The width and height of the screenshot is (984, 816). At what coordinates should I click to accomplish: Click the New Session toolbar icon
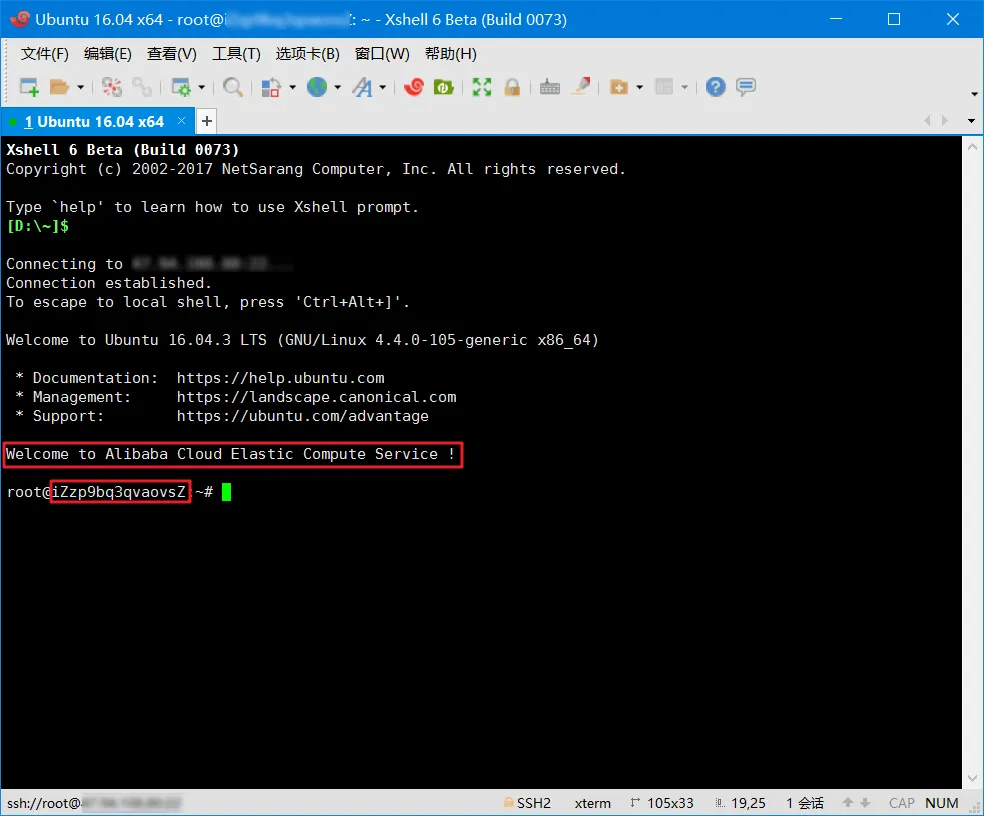coord(29,87)
